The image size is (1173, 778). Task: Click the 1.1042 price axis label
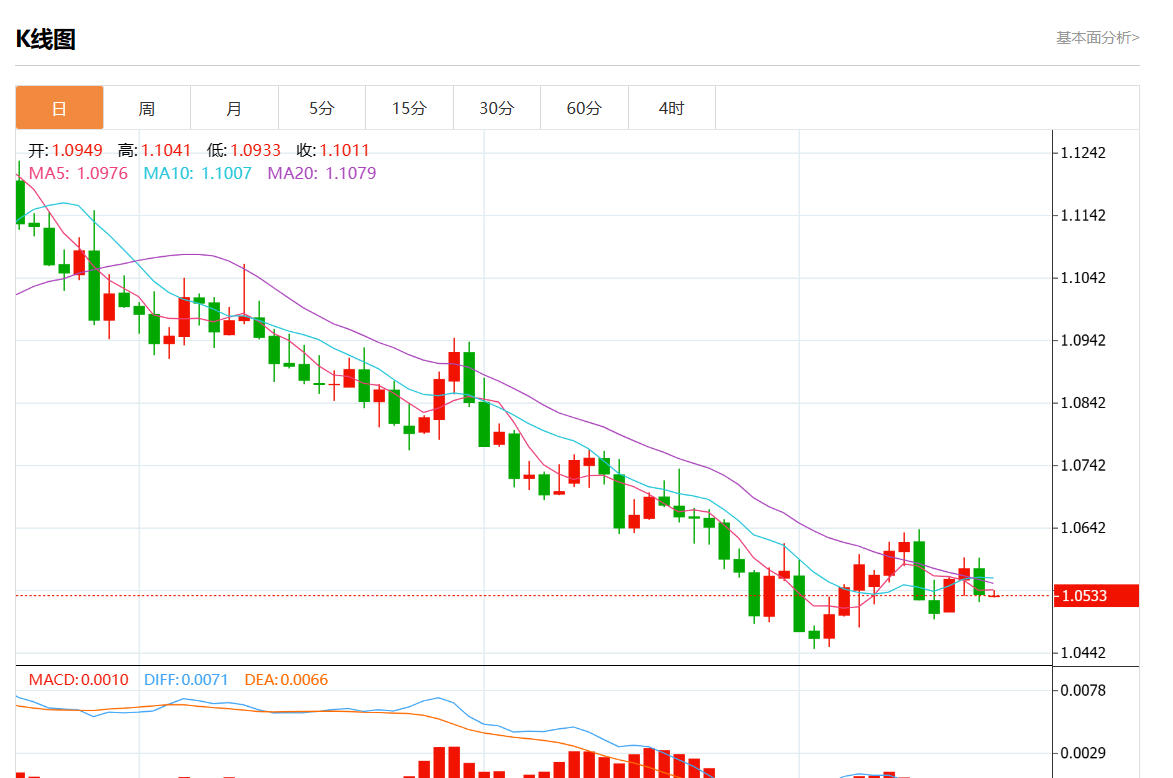pyautogui.click(x=1083, y=278)
